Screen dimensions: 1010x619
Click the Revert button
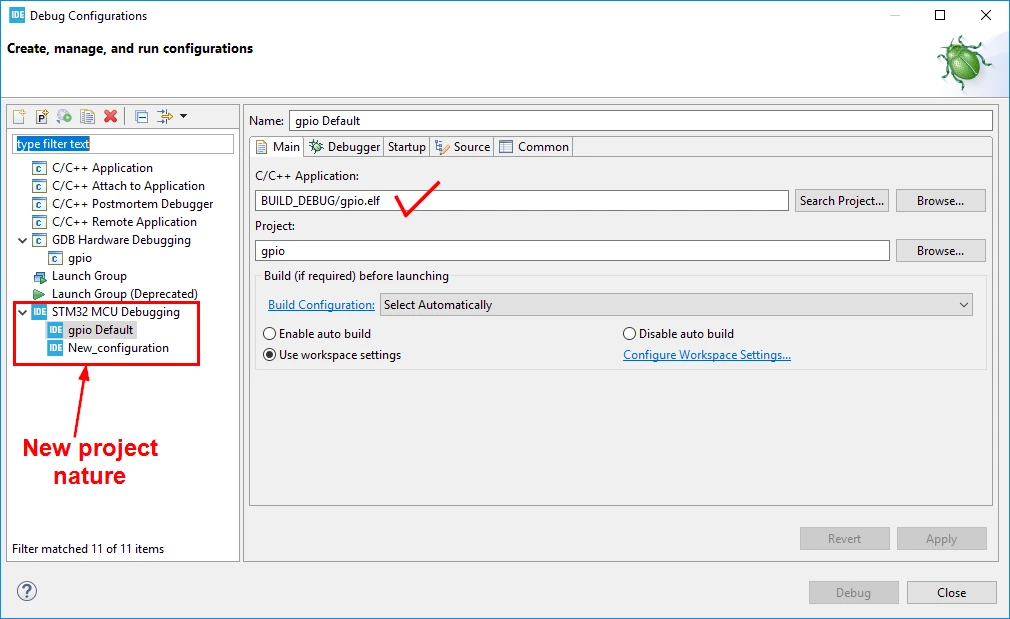click(x=844, y=538)
